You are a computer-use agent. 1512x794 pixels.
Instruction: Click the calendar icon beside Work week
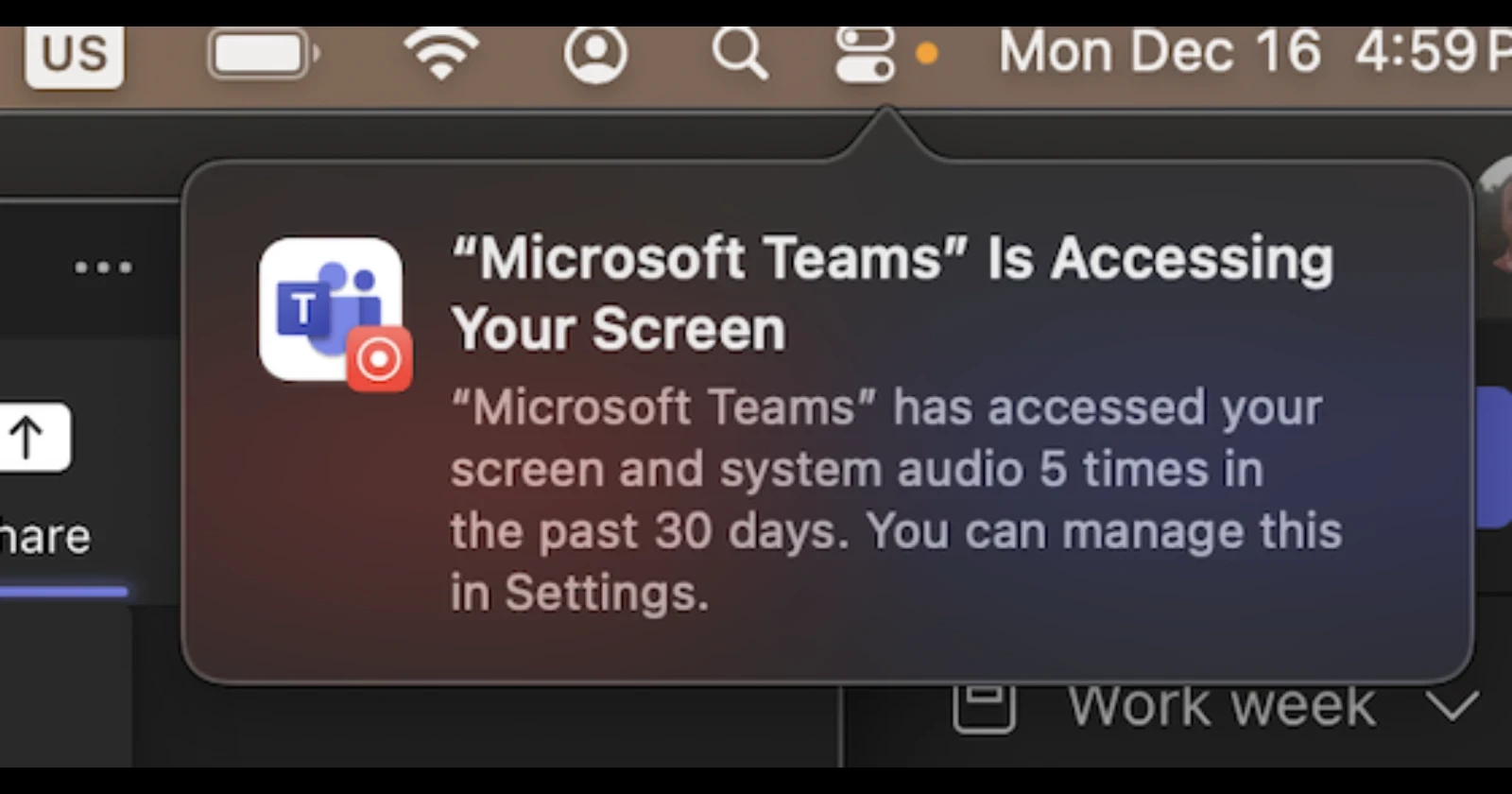[985, 707]
